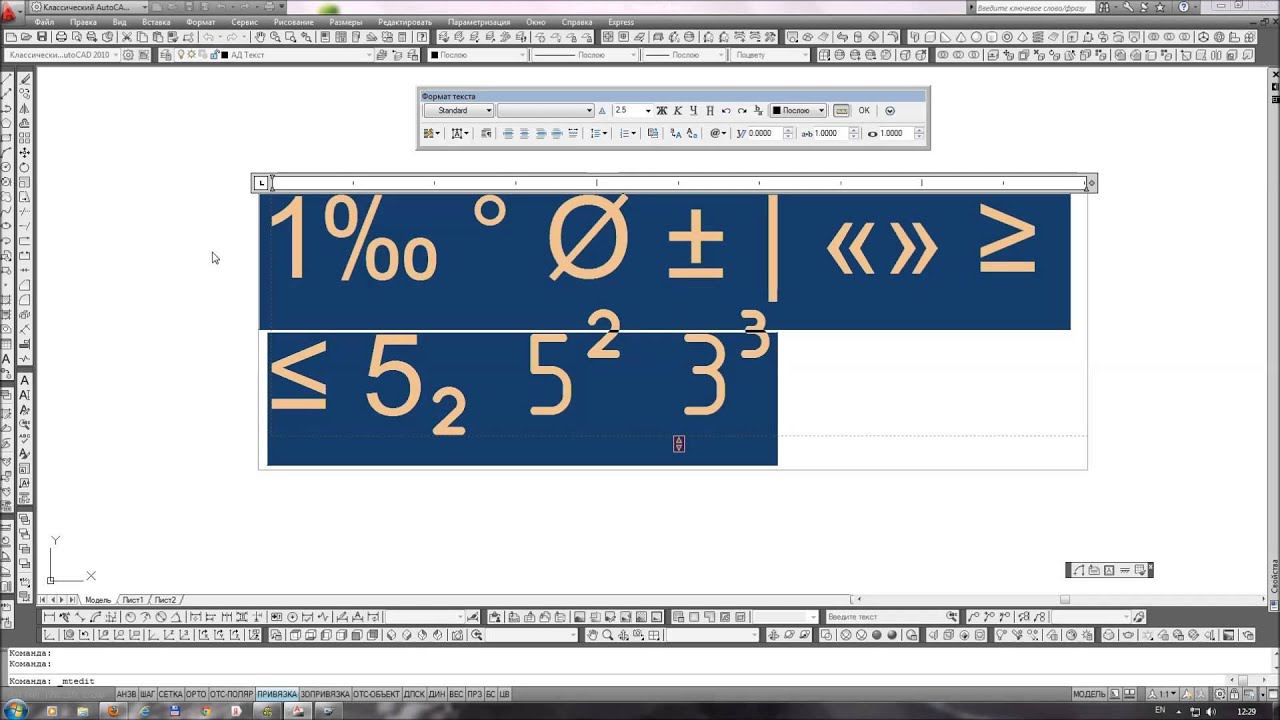Open the Файл menu
The width and height of the screenshot is (1280, 720).
pos(44,22)
